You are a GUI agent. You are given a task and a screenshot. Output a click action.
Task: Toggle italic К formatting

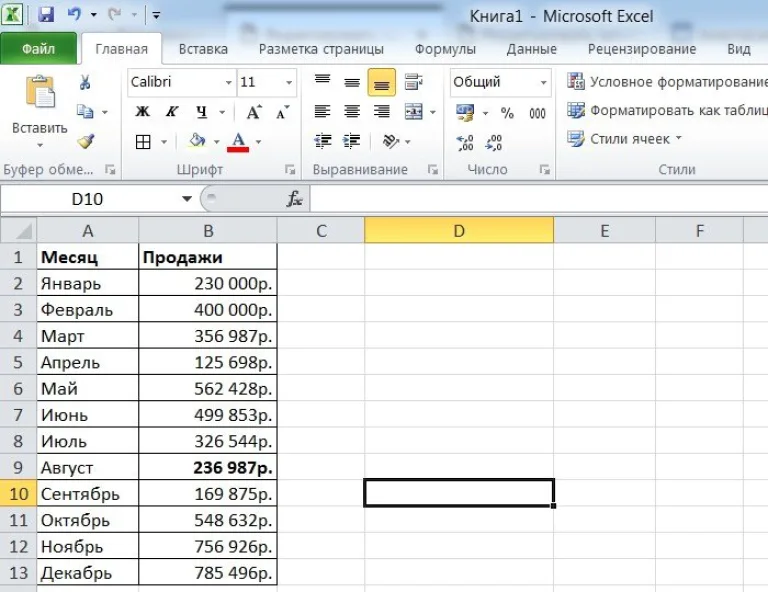click(x=171, y=112)
